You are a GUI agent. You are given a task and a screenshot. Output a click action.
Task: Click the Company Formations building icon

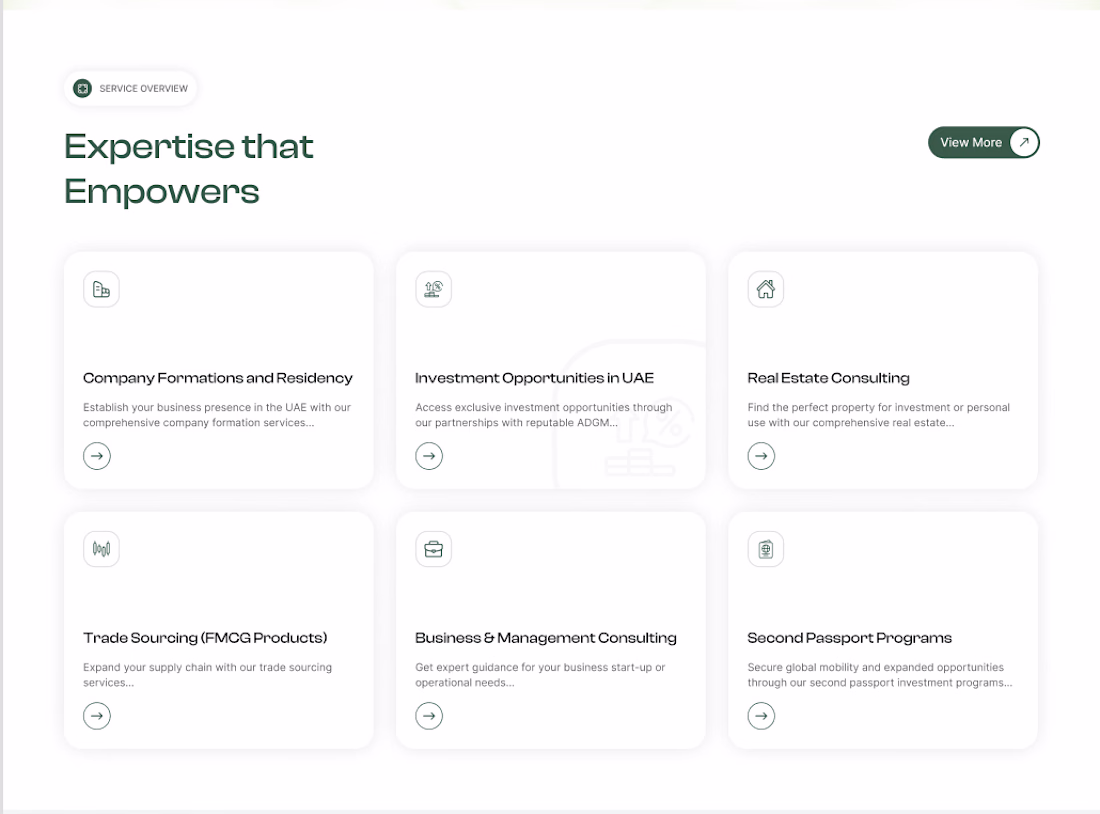101,290
